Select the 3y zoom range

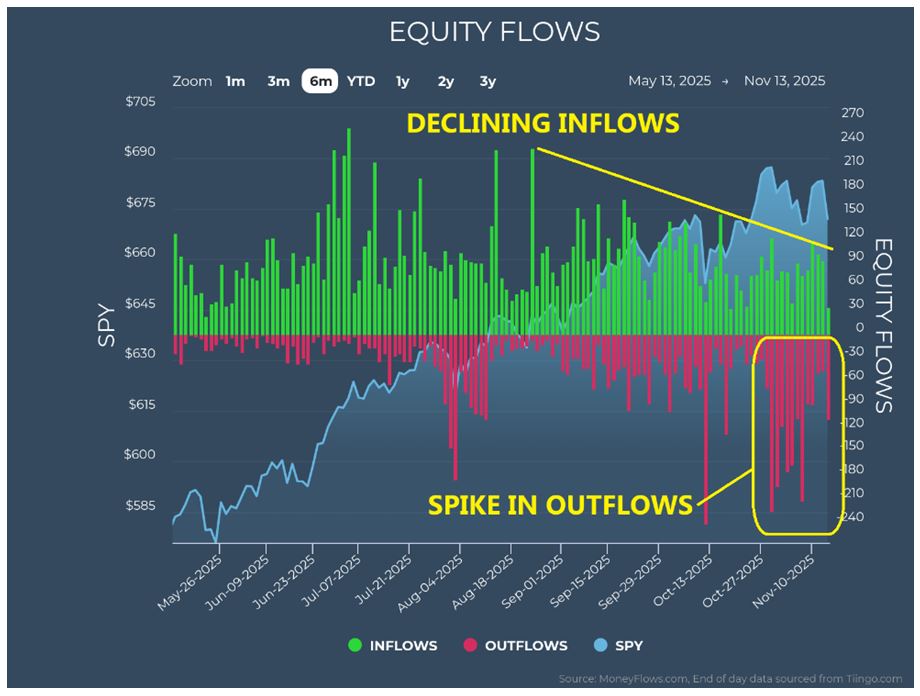tap(488, 81)
